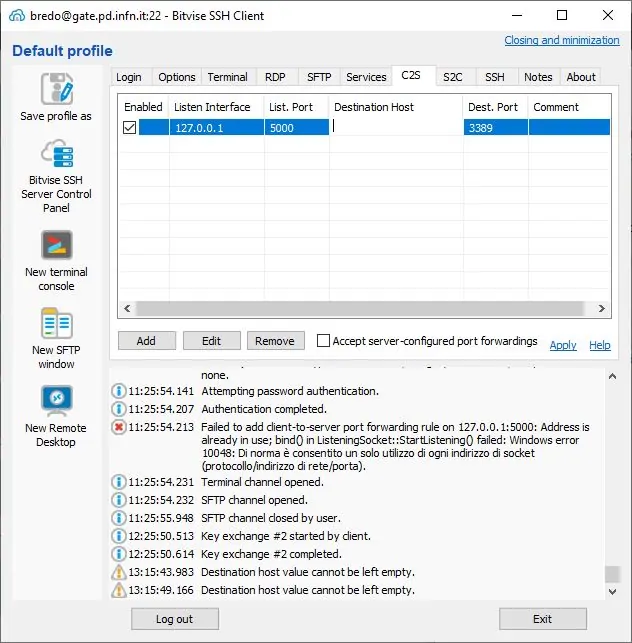Go to the SSH tab
Viewport: 632px width, 643px height.
tap(495, 77)
